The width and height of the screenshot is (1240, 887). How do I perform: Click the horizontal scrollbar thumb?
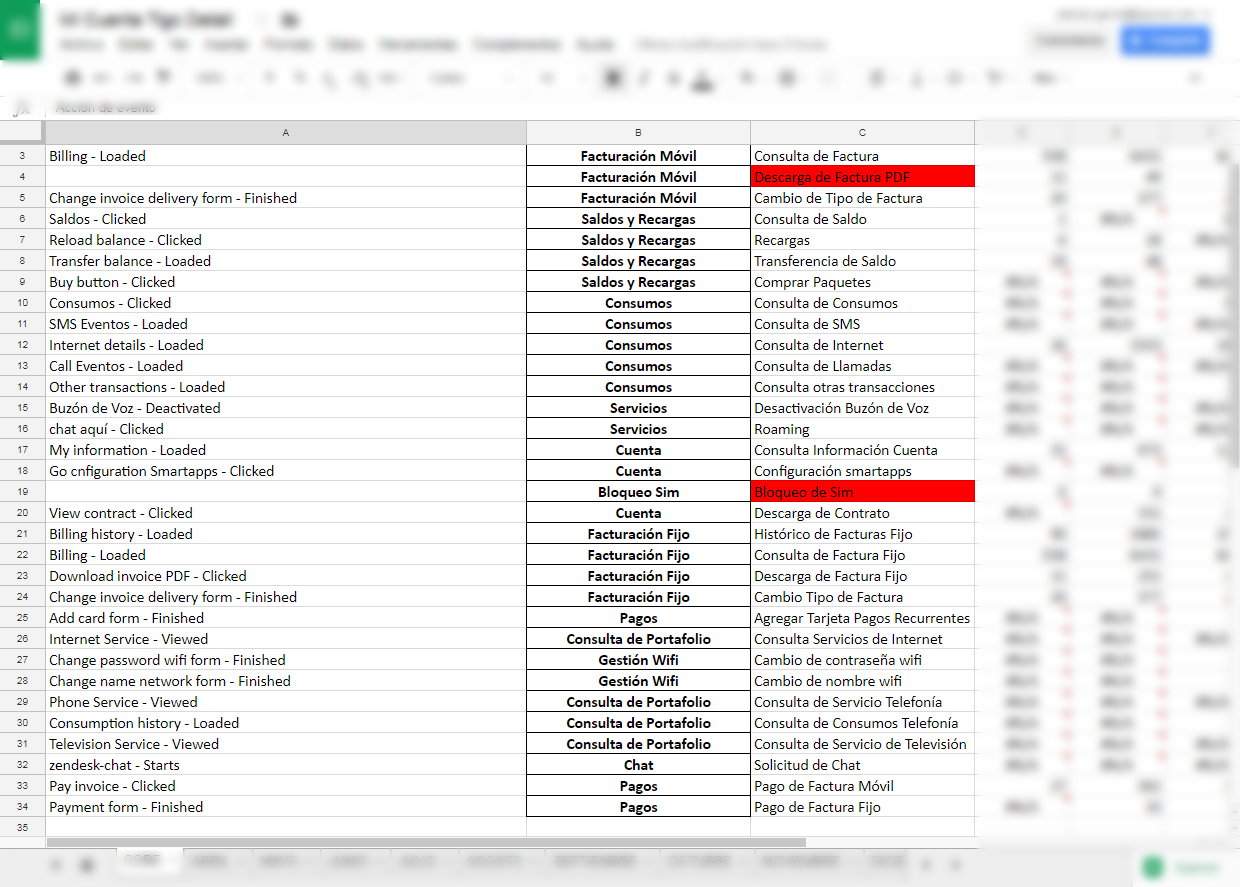(426, 843)
